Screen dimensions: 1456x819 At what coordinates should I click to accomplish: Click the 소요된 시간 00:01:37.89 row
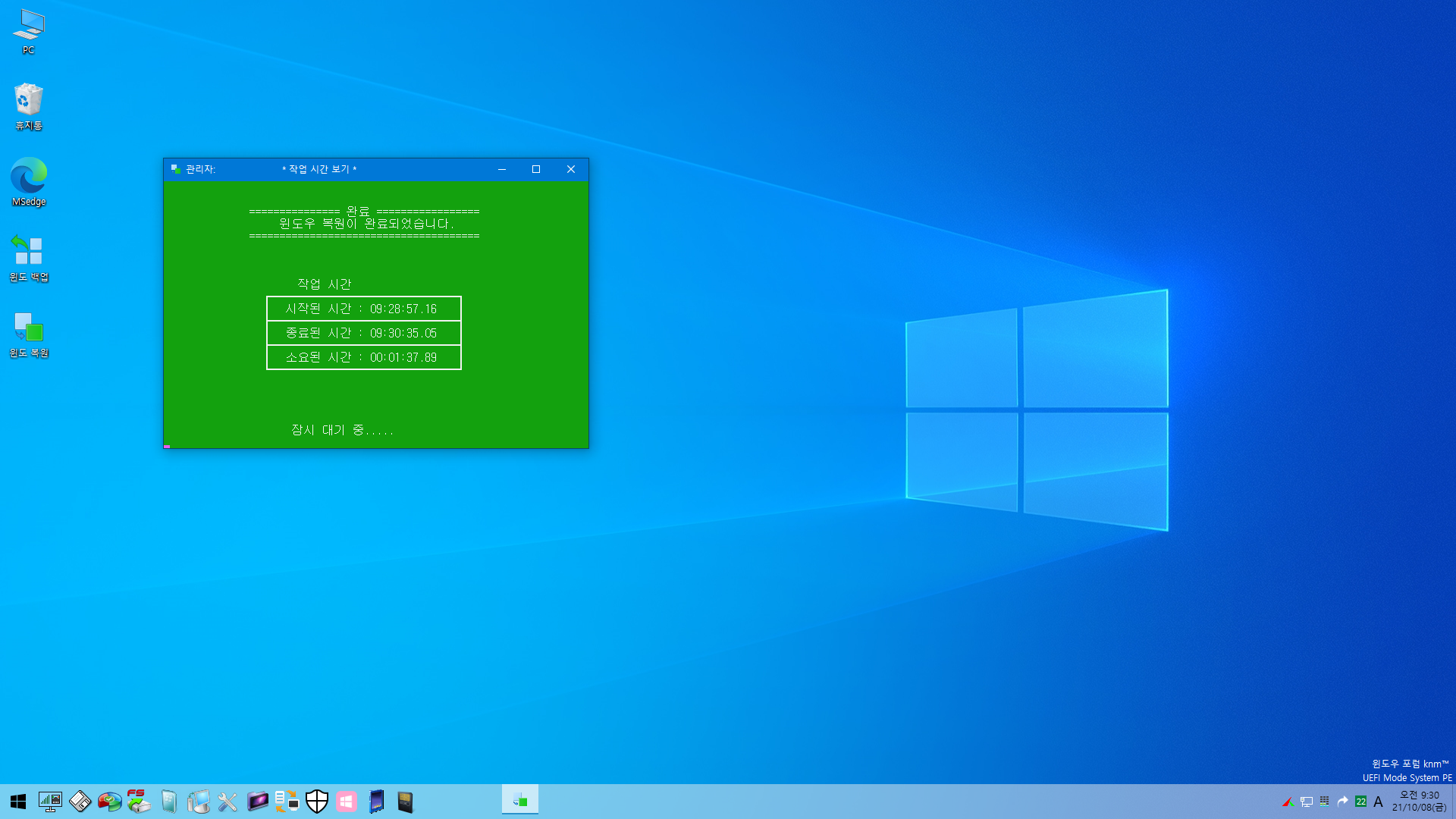coord(364,357)
